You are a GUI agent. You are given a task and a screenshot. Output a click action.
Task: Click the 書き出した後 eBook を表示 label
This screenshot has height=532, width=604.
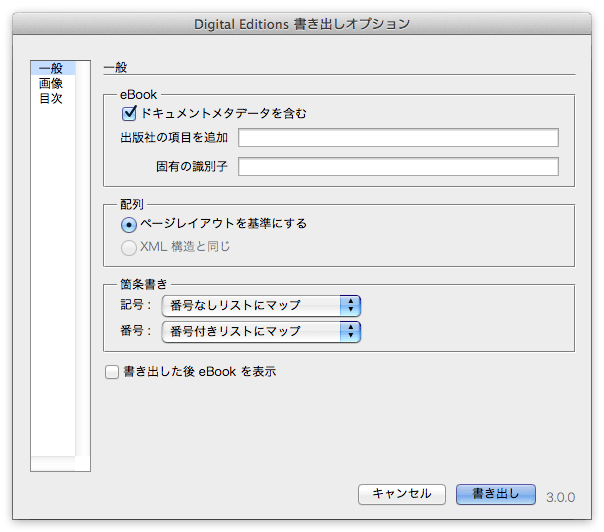coord(200,372)
